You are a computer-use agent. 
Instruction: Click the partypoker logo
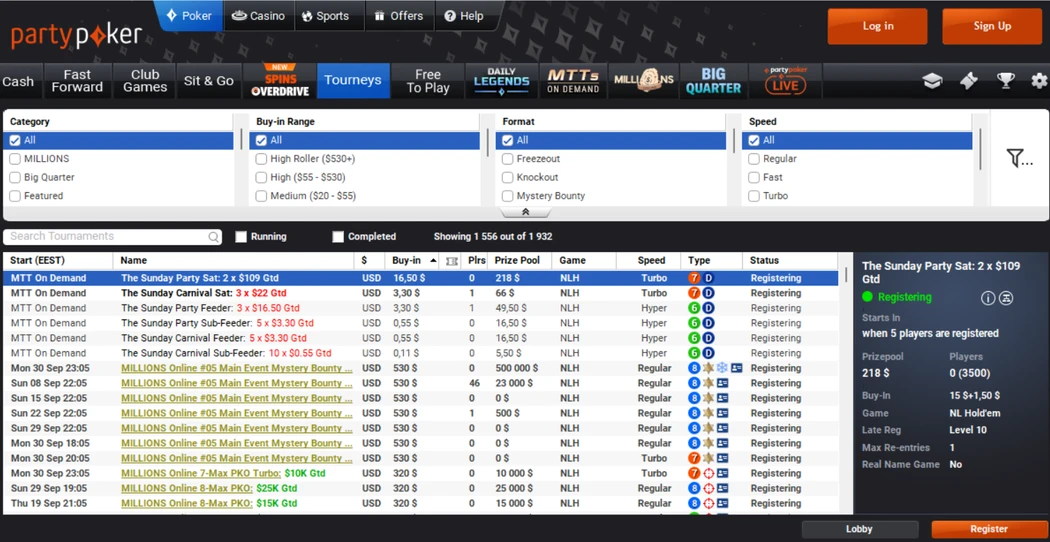77,35
